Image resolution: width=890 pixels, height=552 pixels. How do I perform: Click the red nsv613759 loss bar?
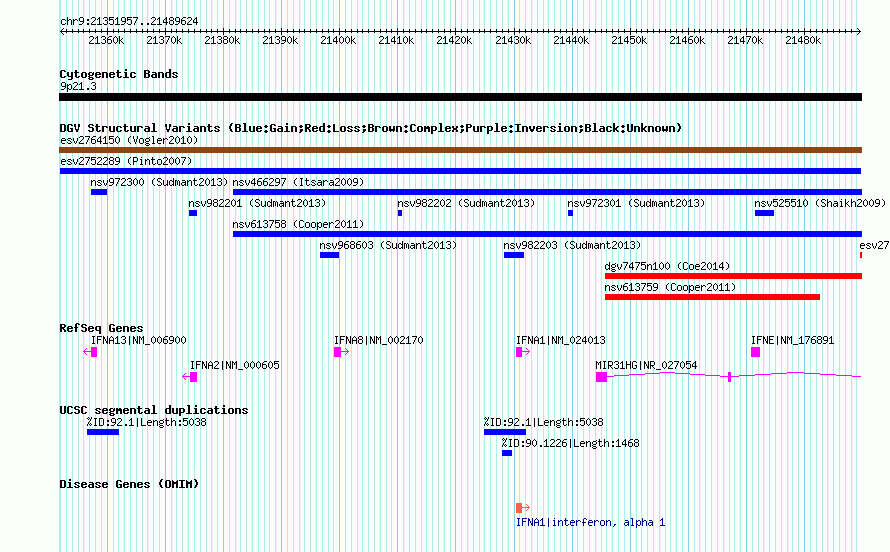[x=712, y=297]
